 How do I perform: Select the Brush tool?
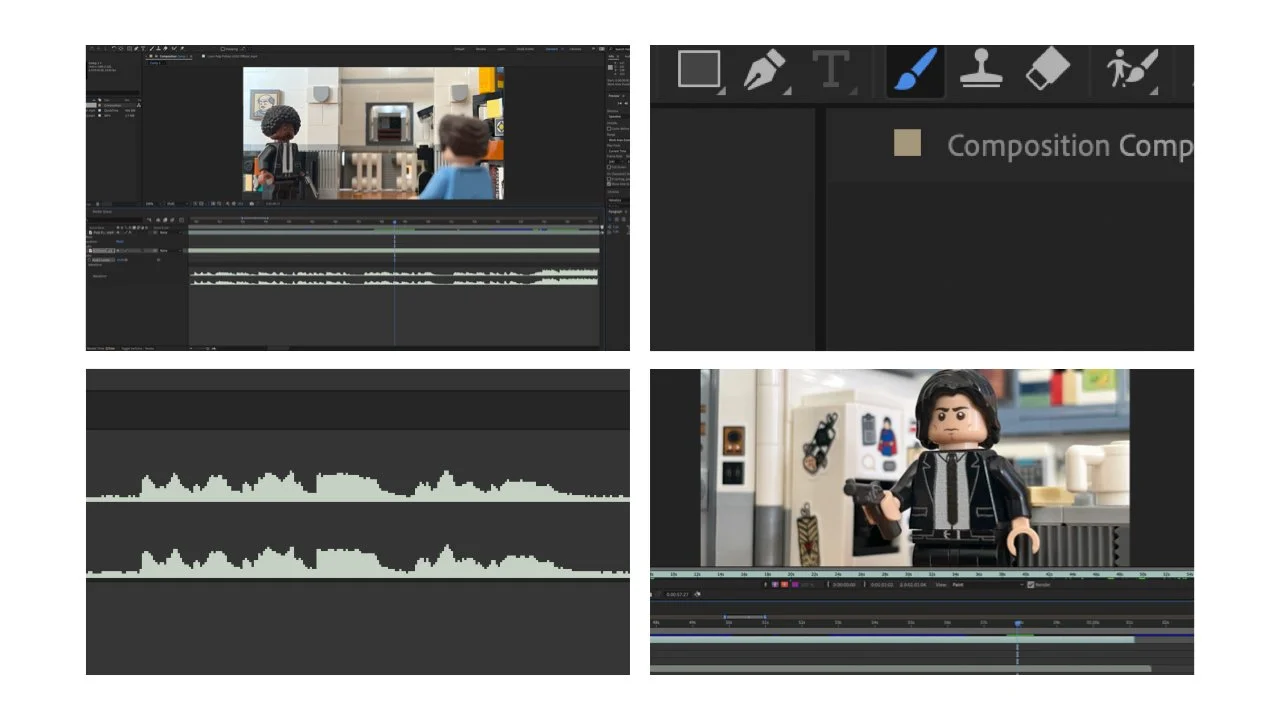pyautogui.click(x=915, y=70)
